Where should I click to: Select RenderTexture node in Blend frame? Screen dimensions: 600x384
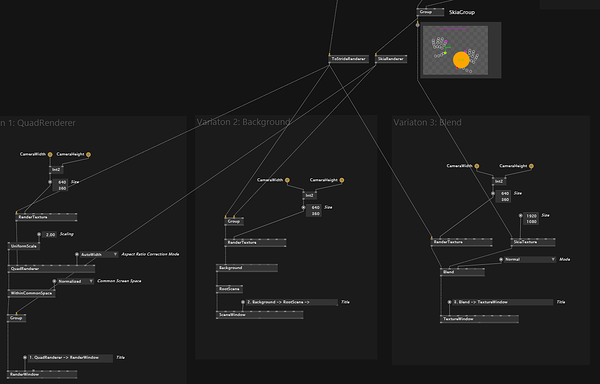(x=461, y=242)
